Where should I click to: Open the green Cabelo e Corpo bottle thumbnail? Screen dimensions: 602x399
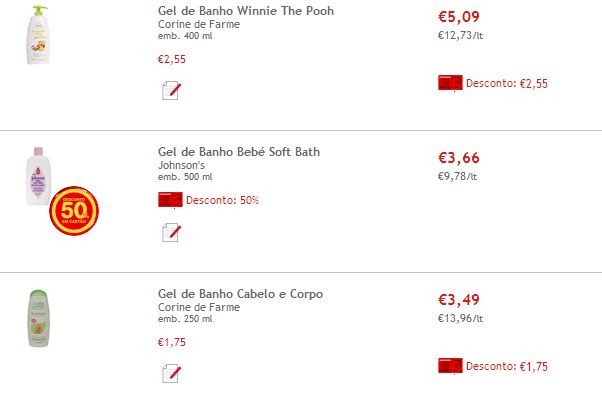coord(38,318)
